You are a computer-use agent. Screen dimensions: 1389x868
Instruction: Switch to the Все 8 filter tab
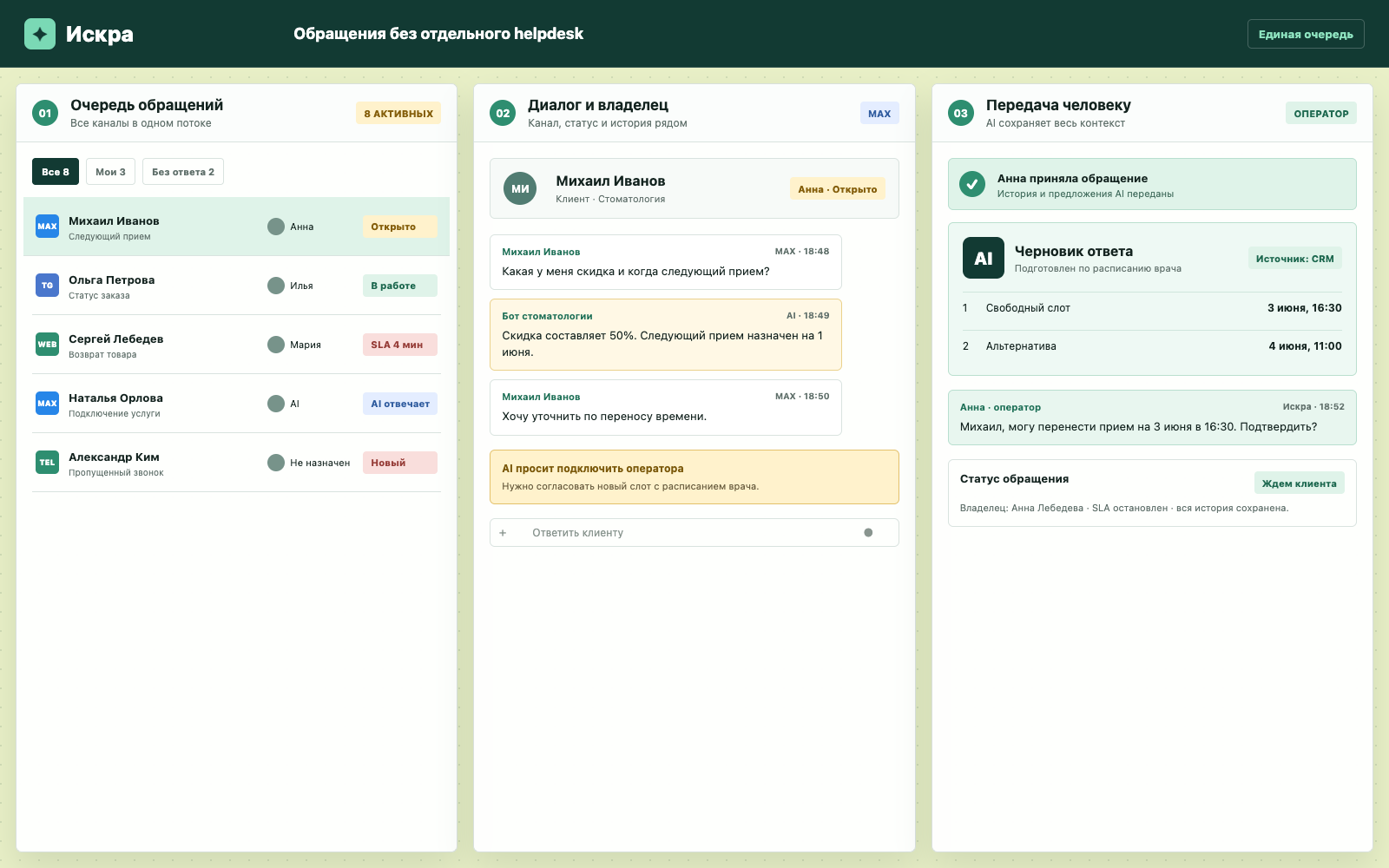click(x=56, y=172)
